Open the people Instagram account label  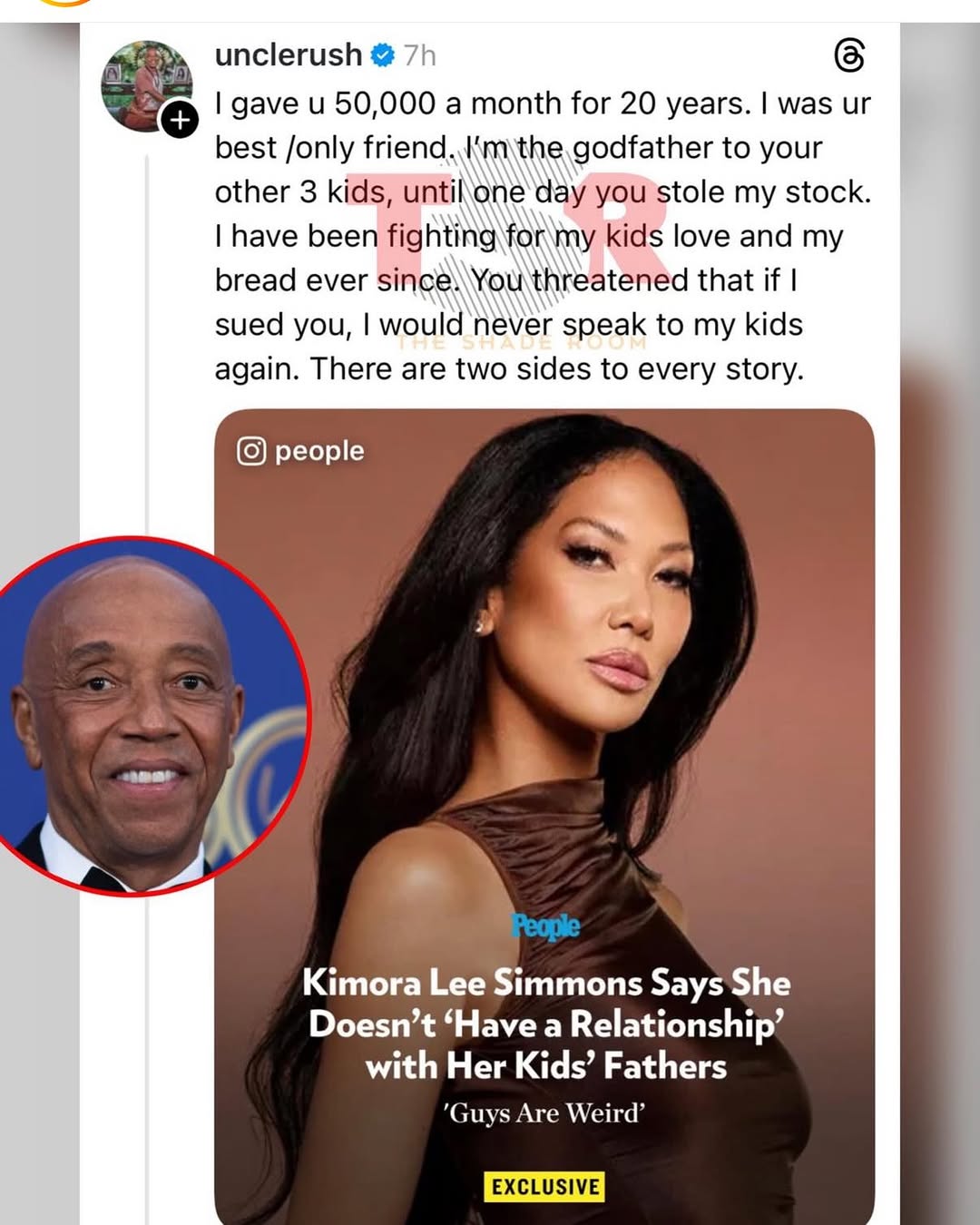pyautogui.click(x=319, y=451)
